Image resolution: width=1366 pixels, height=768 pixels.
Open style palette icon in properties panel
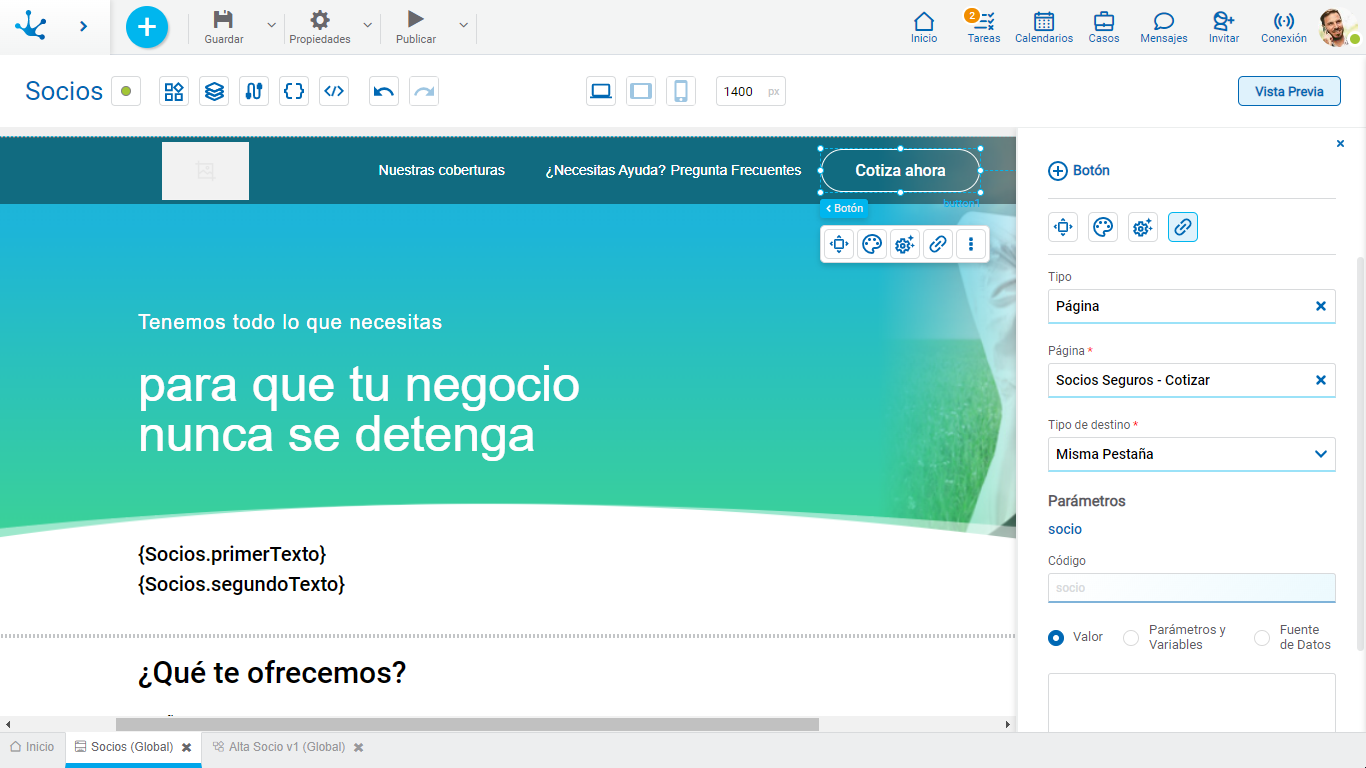(x=1103, y=227)
